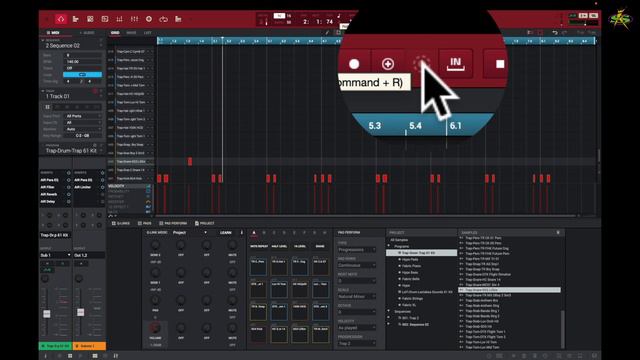The width and height of the screenshot is (640, 360).
Task: Toggle the blue sequence loop button
Action: (x=82, y=75)
